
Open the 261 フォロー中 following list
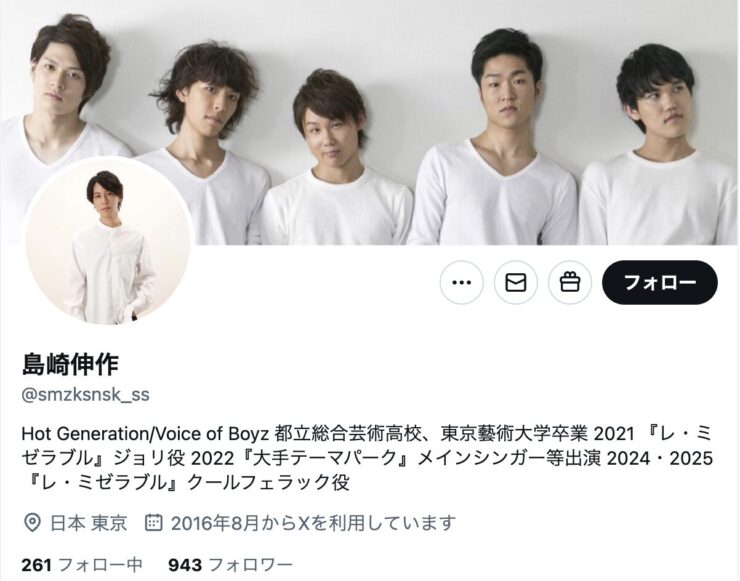pyautogui.click(x=82, y=564)
